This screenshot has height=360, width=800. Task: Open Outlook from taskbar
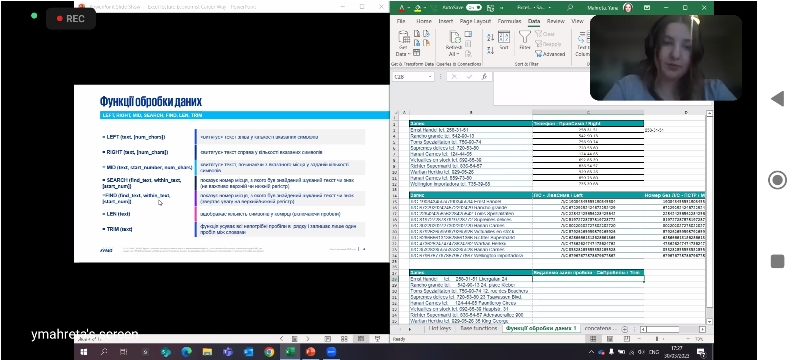(248, 352)
